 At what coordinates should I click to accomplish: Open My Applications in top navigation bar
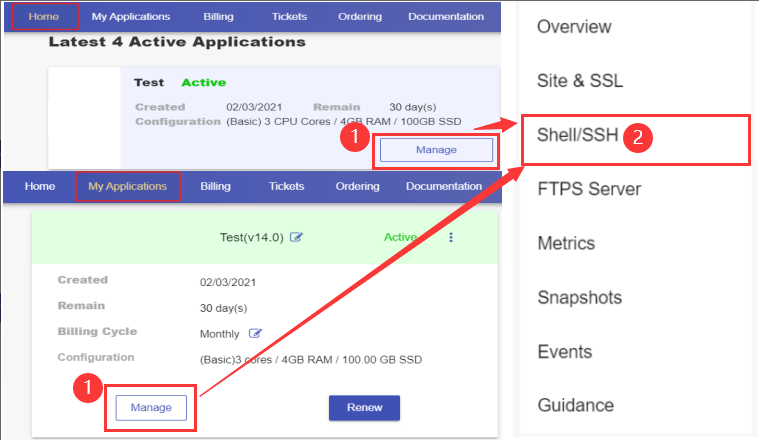coord(131,16)
